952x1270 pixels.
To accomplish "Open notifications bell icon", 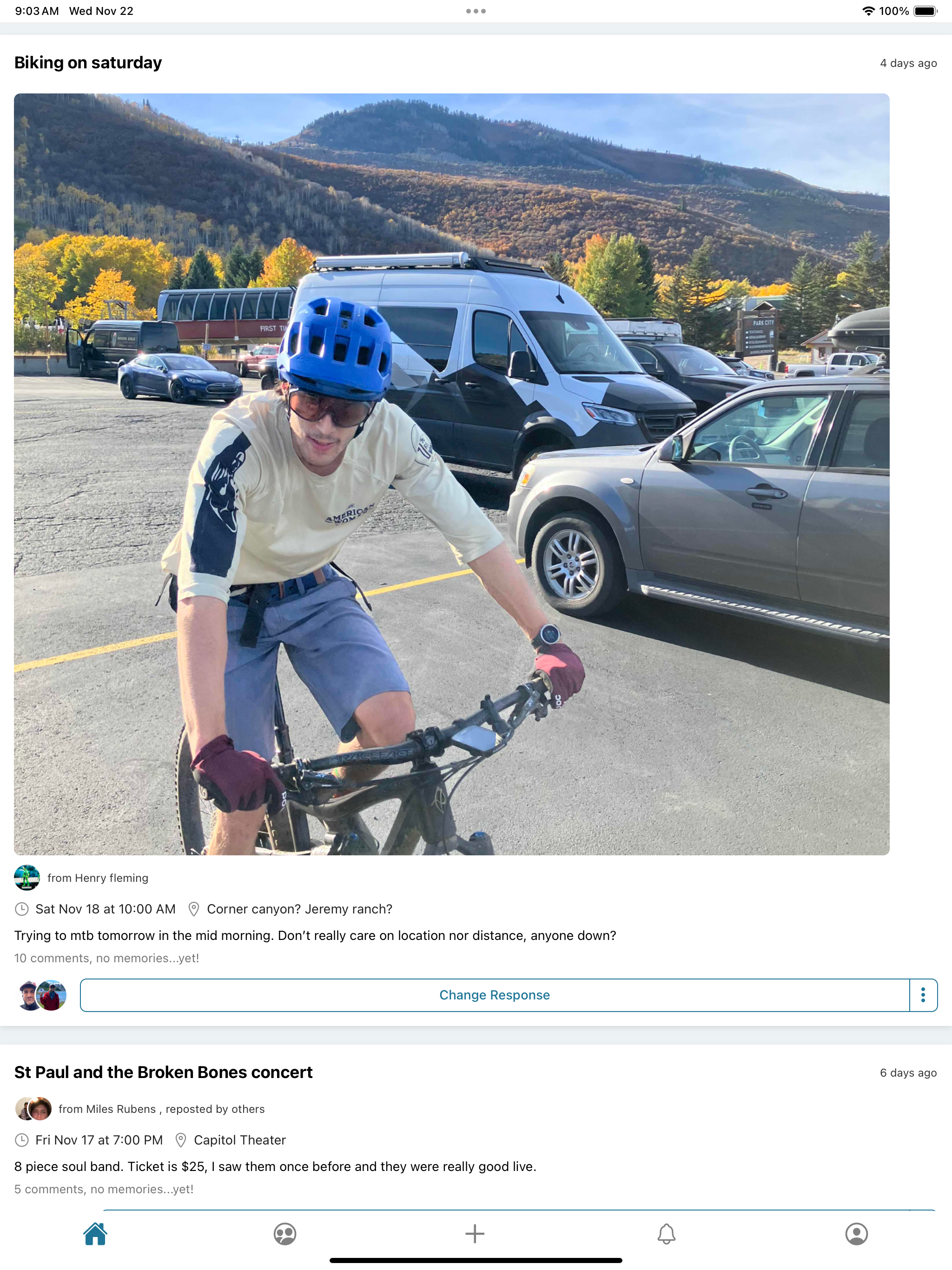I will point(666,1233).
